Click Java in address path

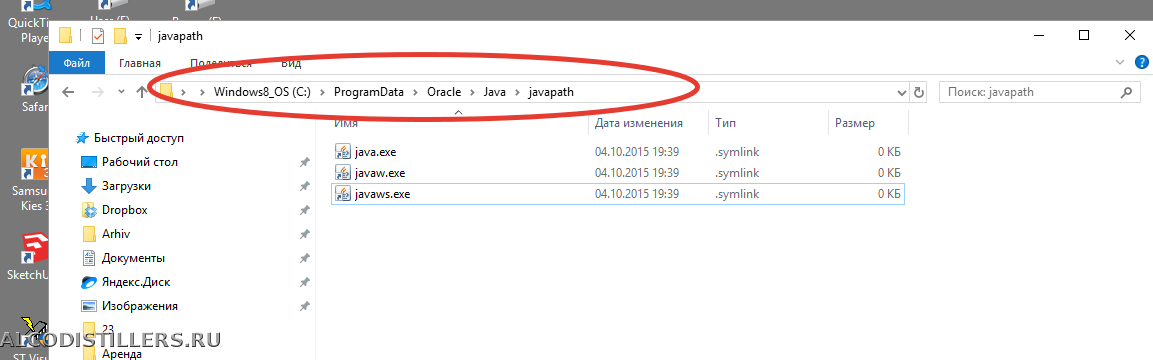(494, 92)
